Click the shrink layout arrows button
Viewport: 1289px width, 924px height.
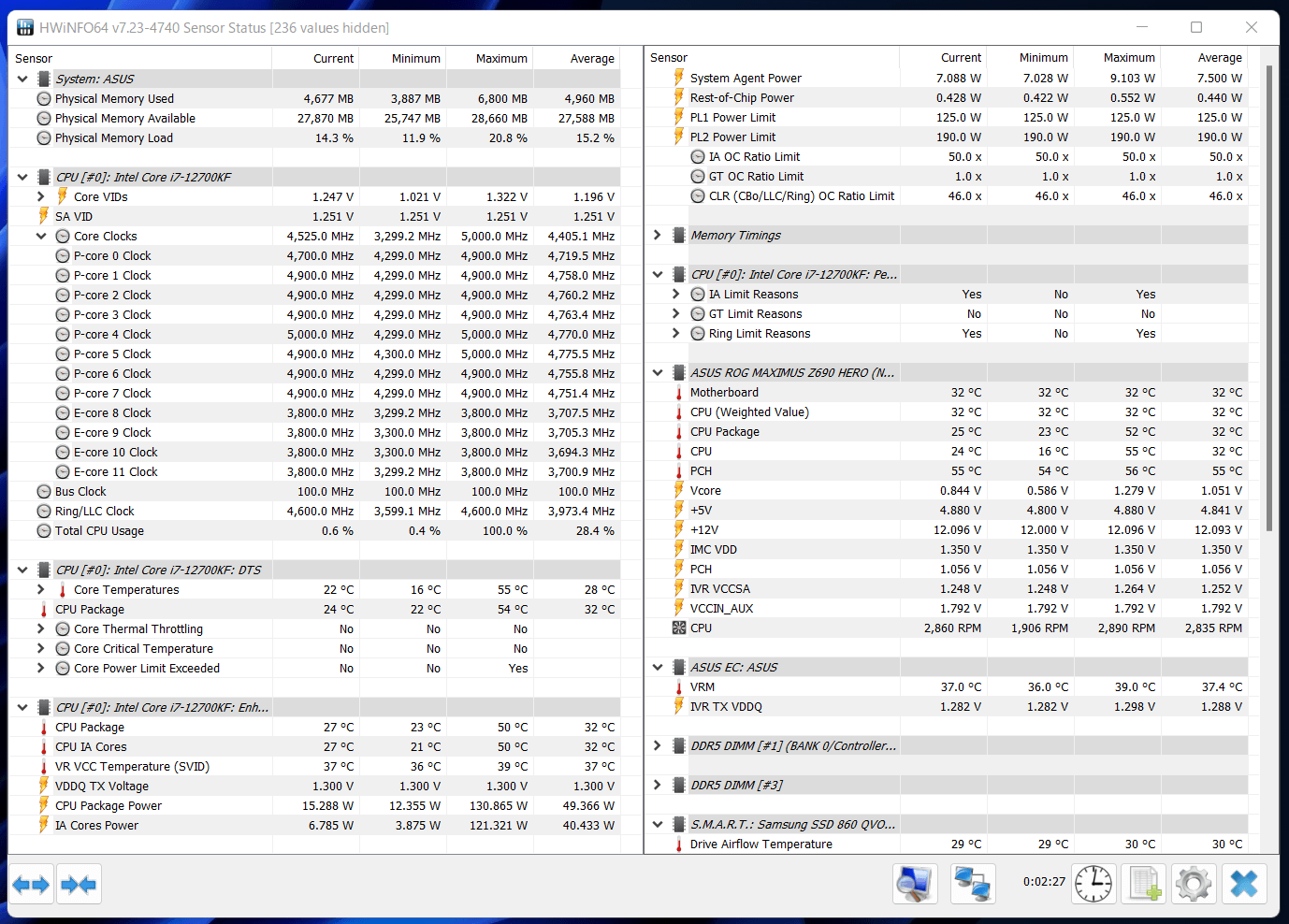click(78, 885)
